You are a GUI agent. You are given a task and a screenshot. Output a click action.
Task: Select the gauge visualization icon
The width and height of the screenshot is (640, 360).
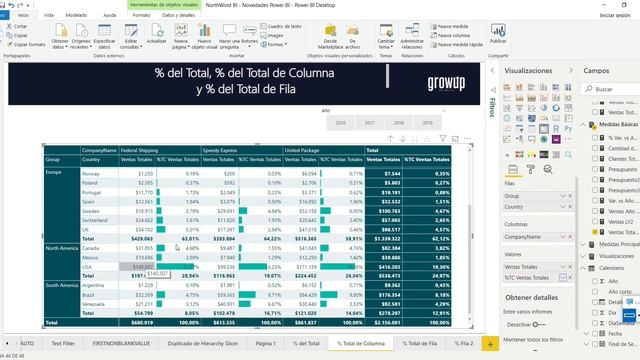(544, 118)
